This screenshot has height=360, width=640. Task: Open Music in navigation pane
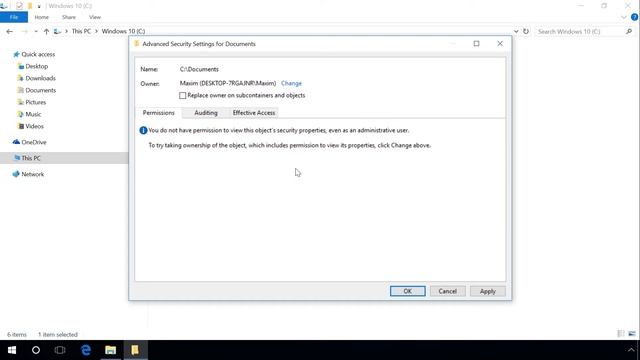[33, 114]
